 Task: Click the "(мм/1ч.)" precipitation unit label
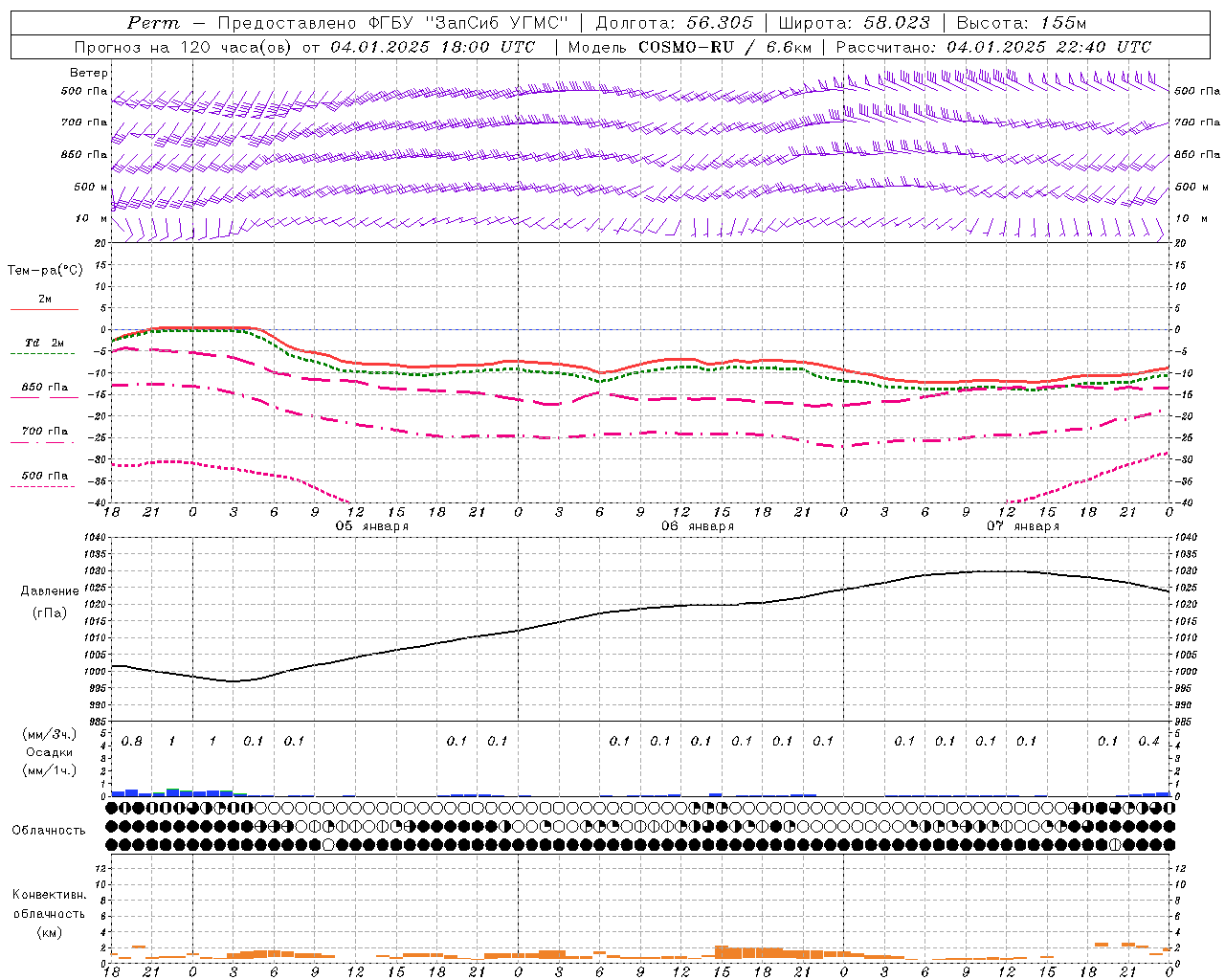50,770
